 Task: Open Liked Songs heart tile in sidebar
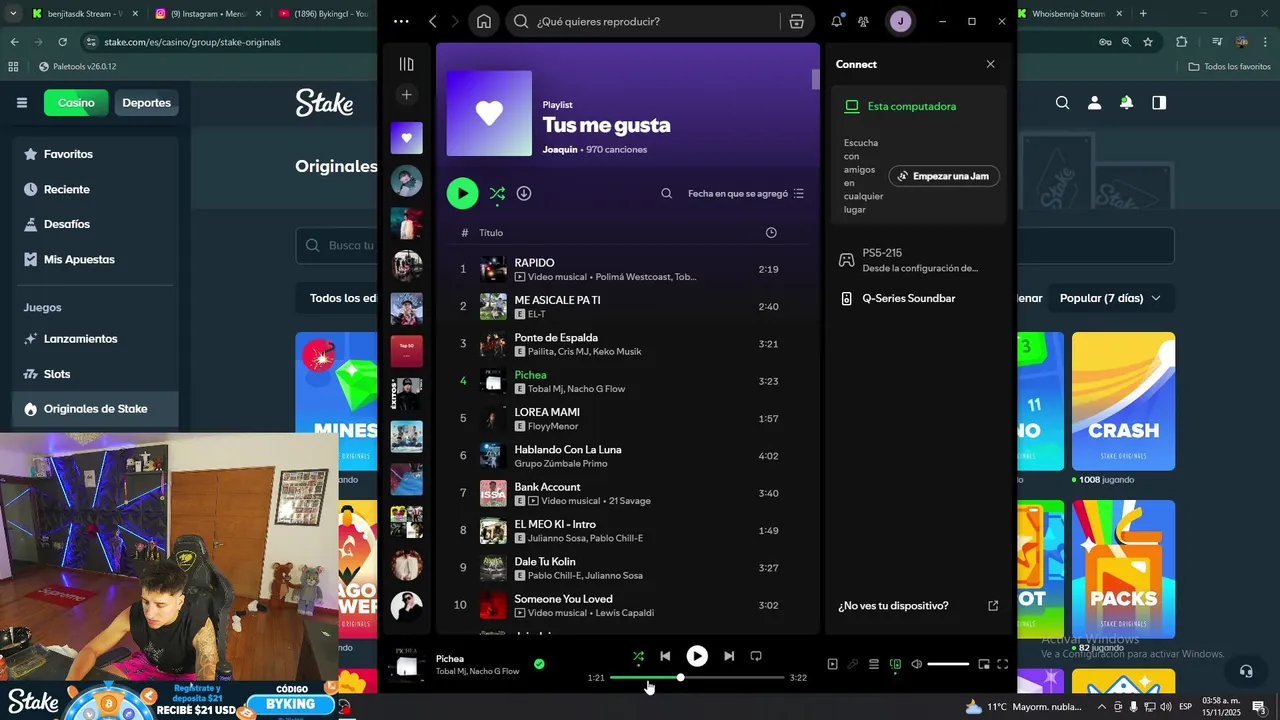pyautogui.click(x=406, y=138)
